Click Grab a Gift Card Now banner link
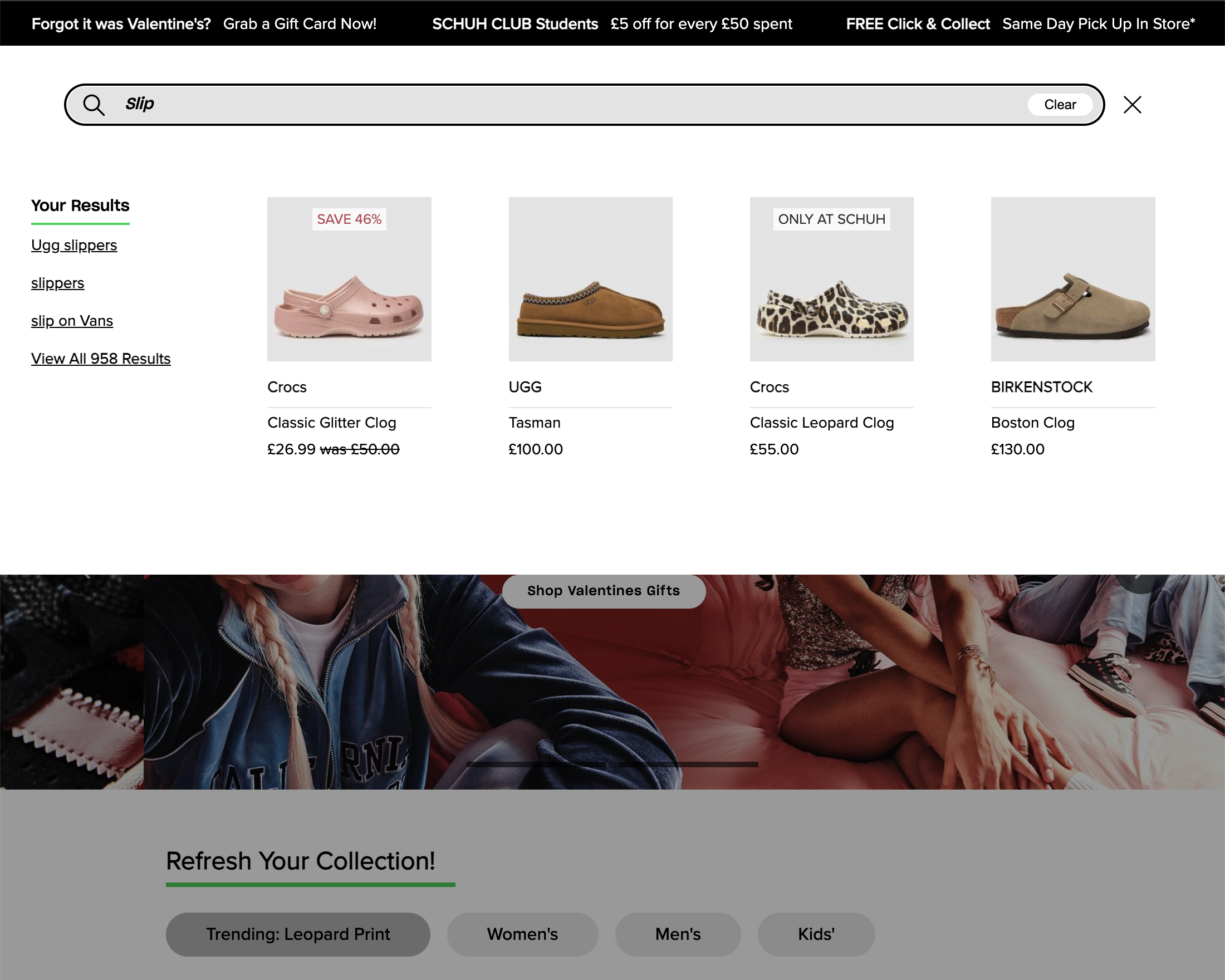1225x980 pixels. coord(300,24)
